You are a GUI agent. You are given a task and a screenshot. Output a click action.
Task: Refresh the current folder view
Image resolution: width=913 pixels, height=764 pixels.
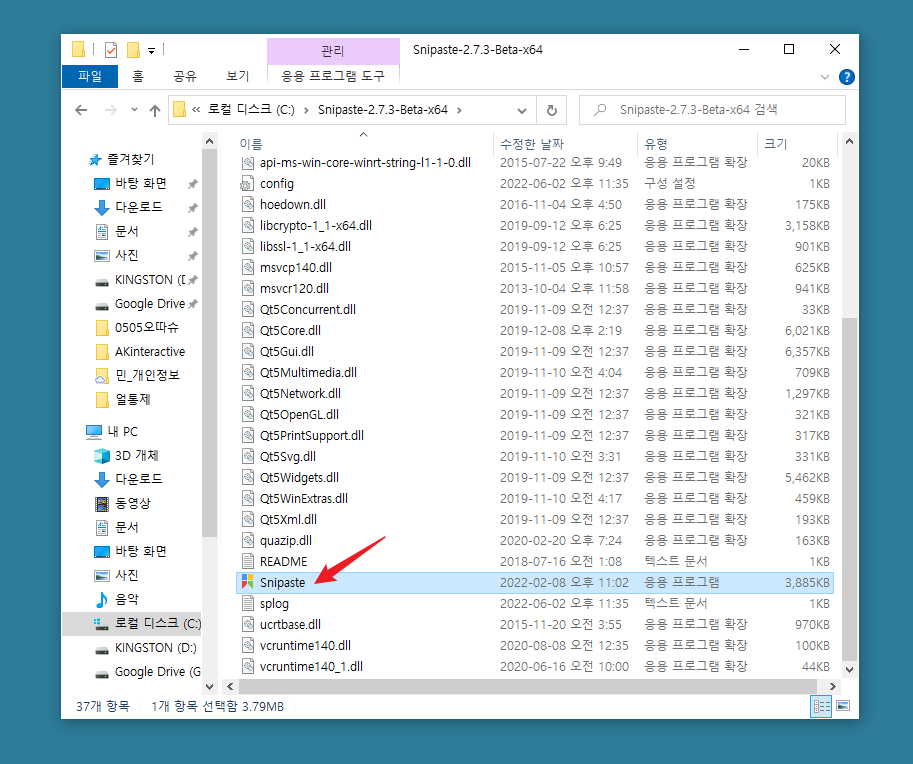[x=551, y=110]
